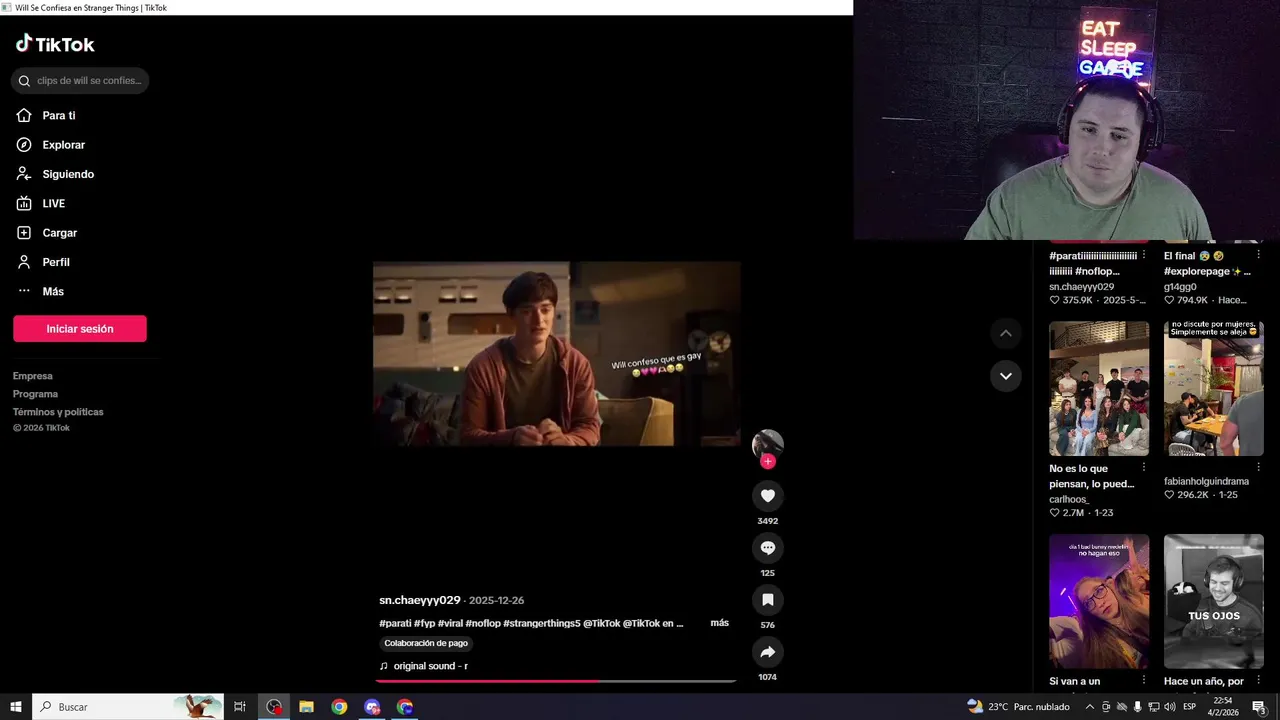The width and height of the screenshot is (1280, 720).
Task: Open the Windows Start menu
Action: pyautogui.click(x=16, y=707)
